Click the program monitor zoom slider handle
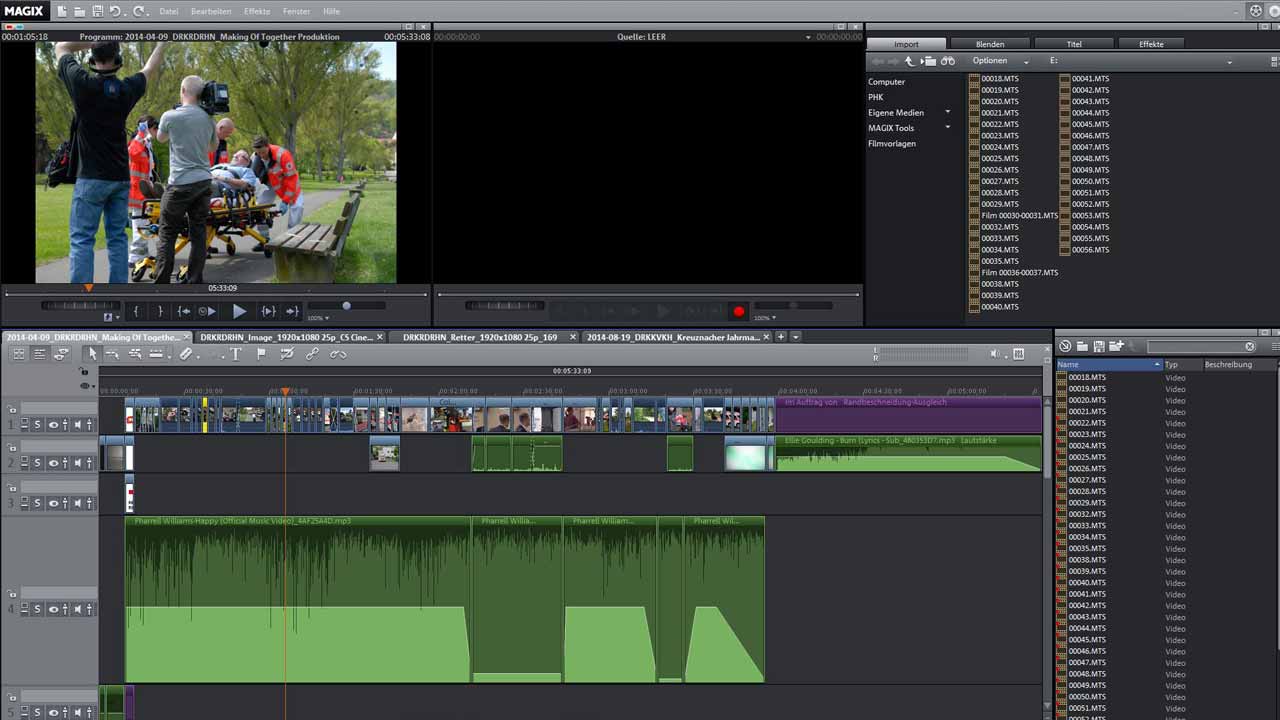 point(346,306)
